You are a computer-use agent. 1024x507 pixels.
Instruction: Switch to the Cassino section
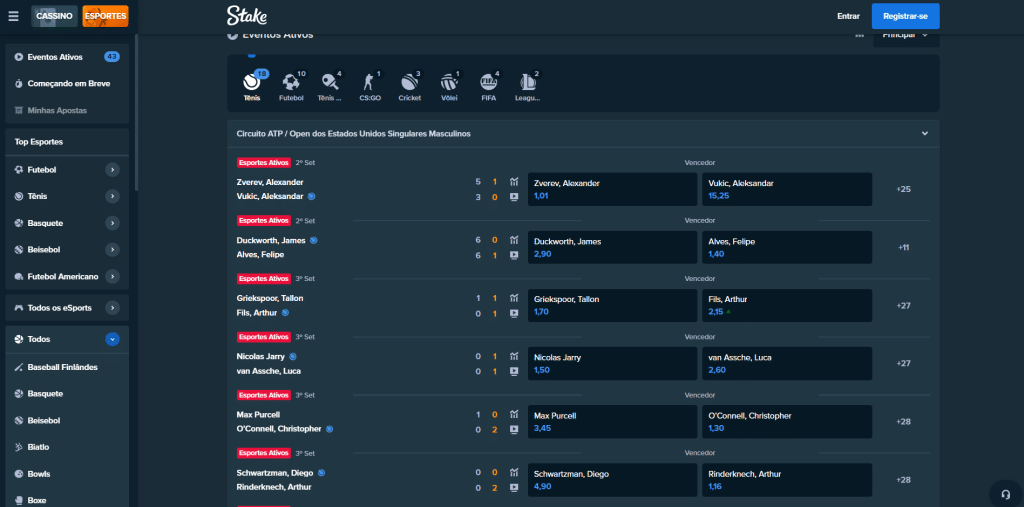(x=53, y=17)
